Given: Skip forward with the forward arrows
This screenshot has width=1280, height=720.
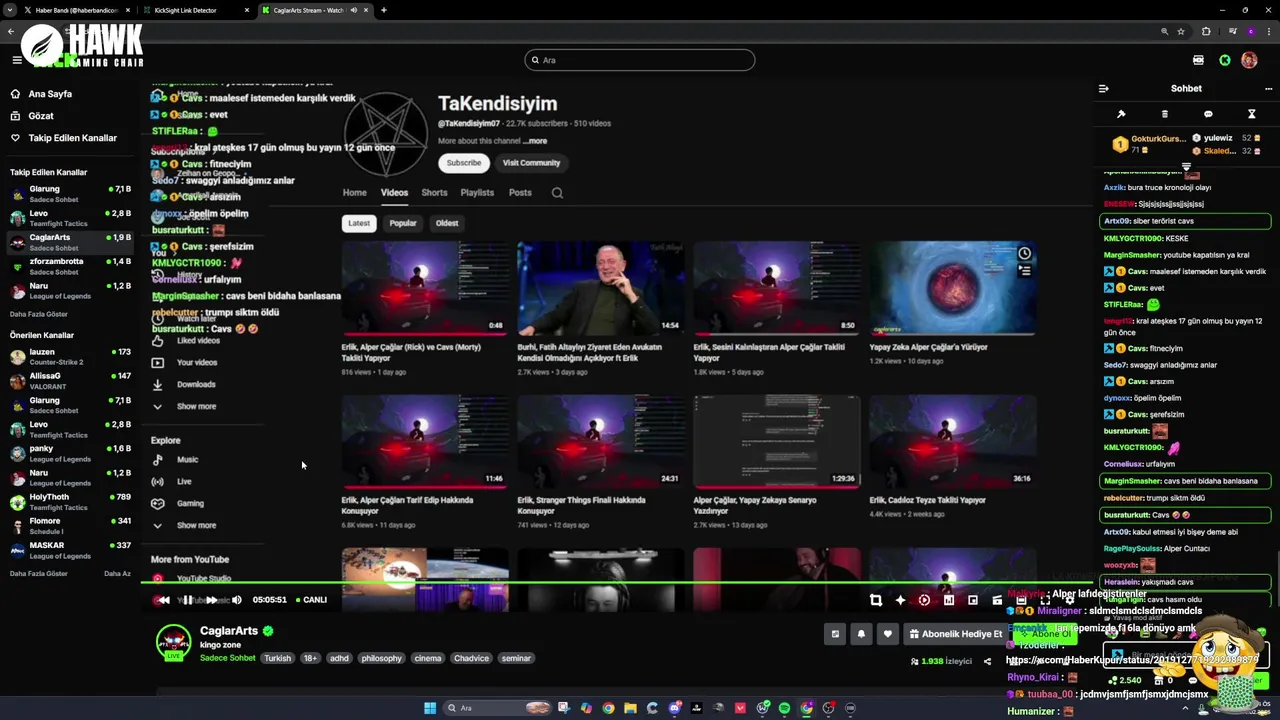Looking at the screenshot, I should 212,600.
